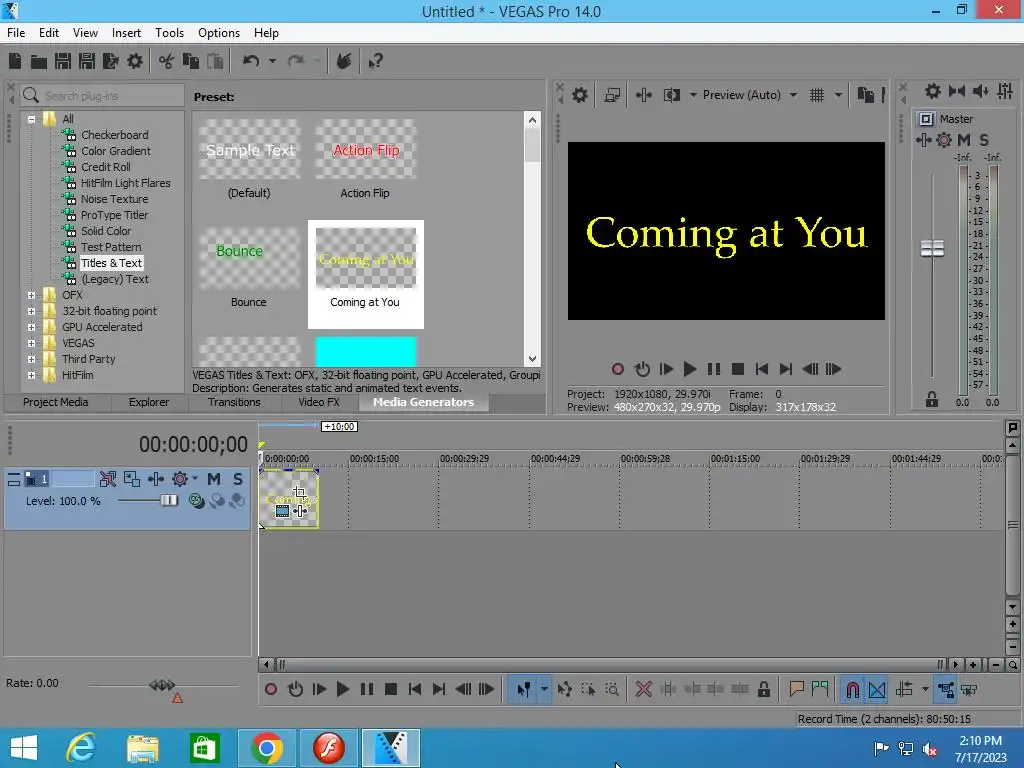Click the Rate scrub slider
Viewport: 1024px width, 768px height.
pyautogui.click(x=162, y=685)
